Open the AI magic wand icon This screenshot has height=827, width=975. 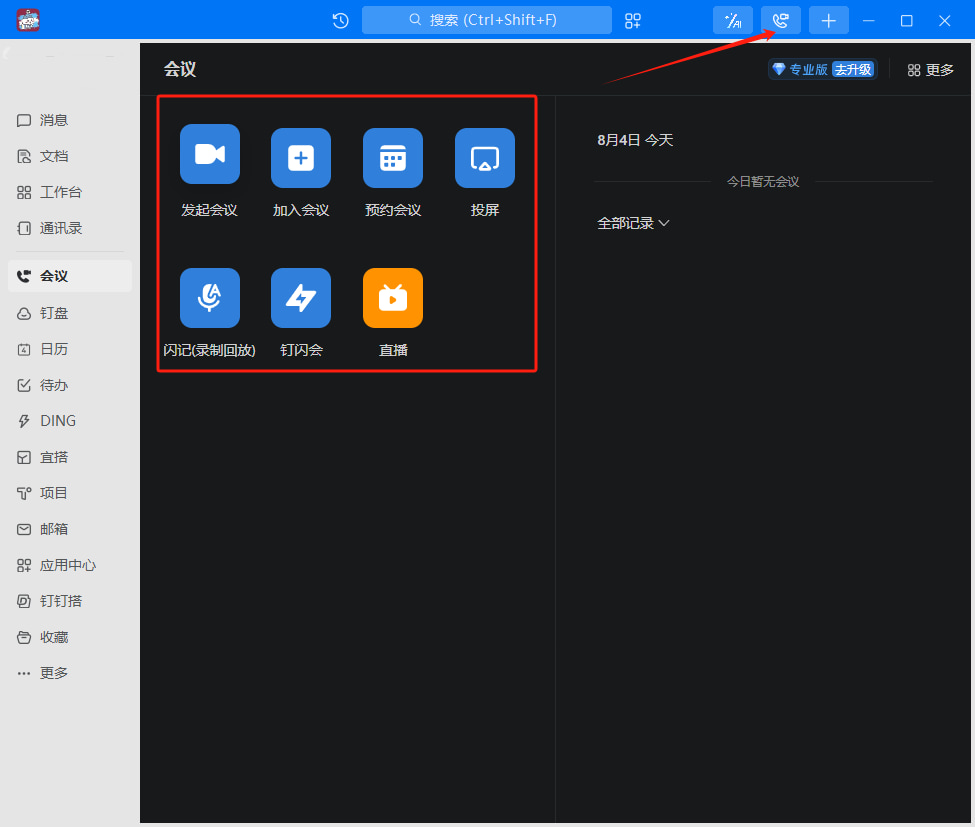coord(733,21)
